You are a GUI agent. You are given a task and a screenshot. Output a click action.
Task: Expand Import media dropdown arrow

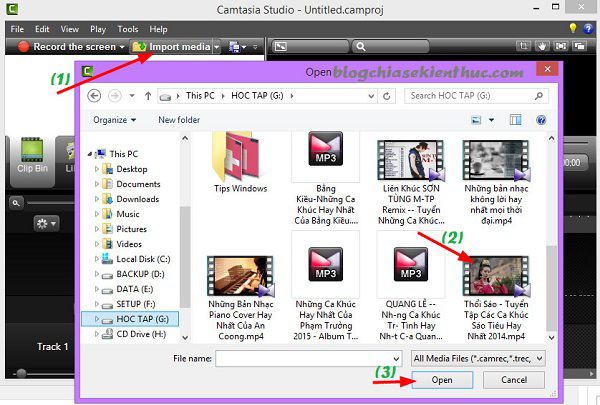(217, 47)
